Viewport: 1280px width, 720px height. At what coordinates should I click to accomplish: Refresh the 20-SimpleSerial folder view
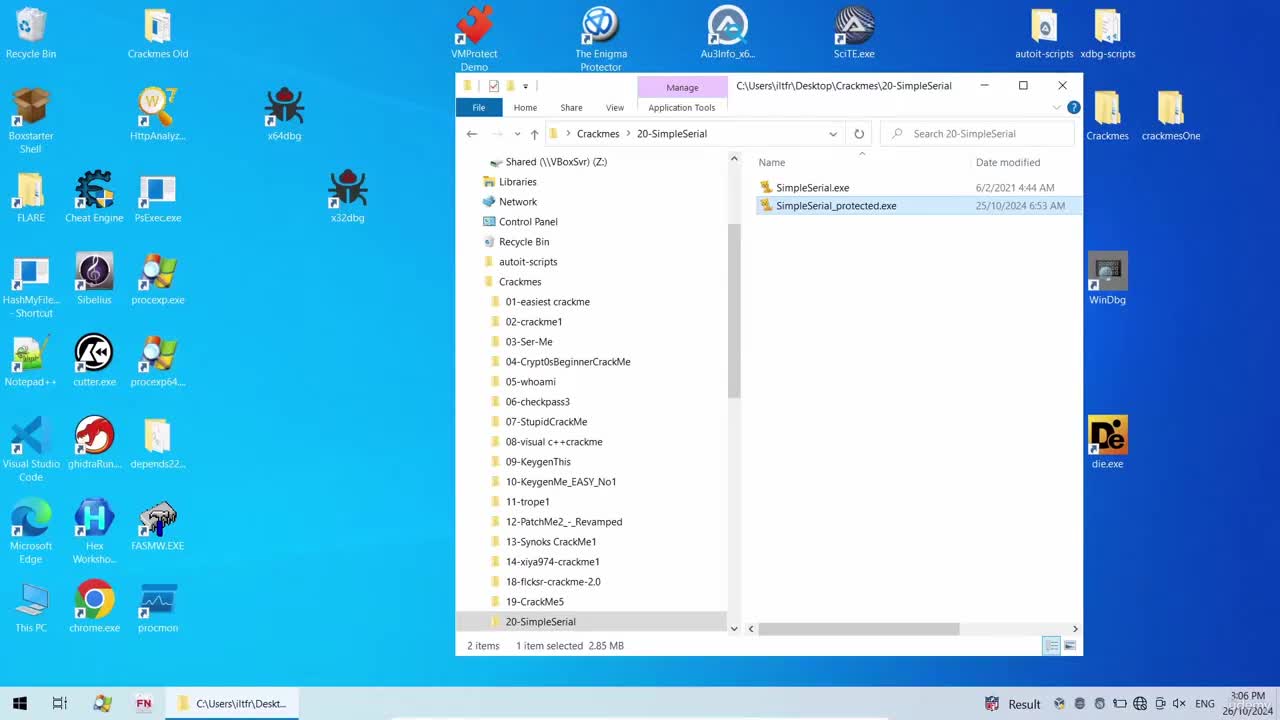click(x=858, y=134)
